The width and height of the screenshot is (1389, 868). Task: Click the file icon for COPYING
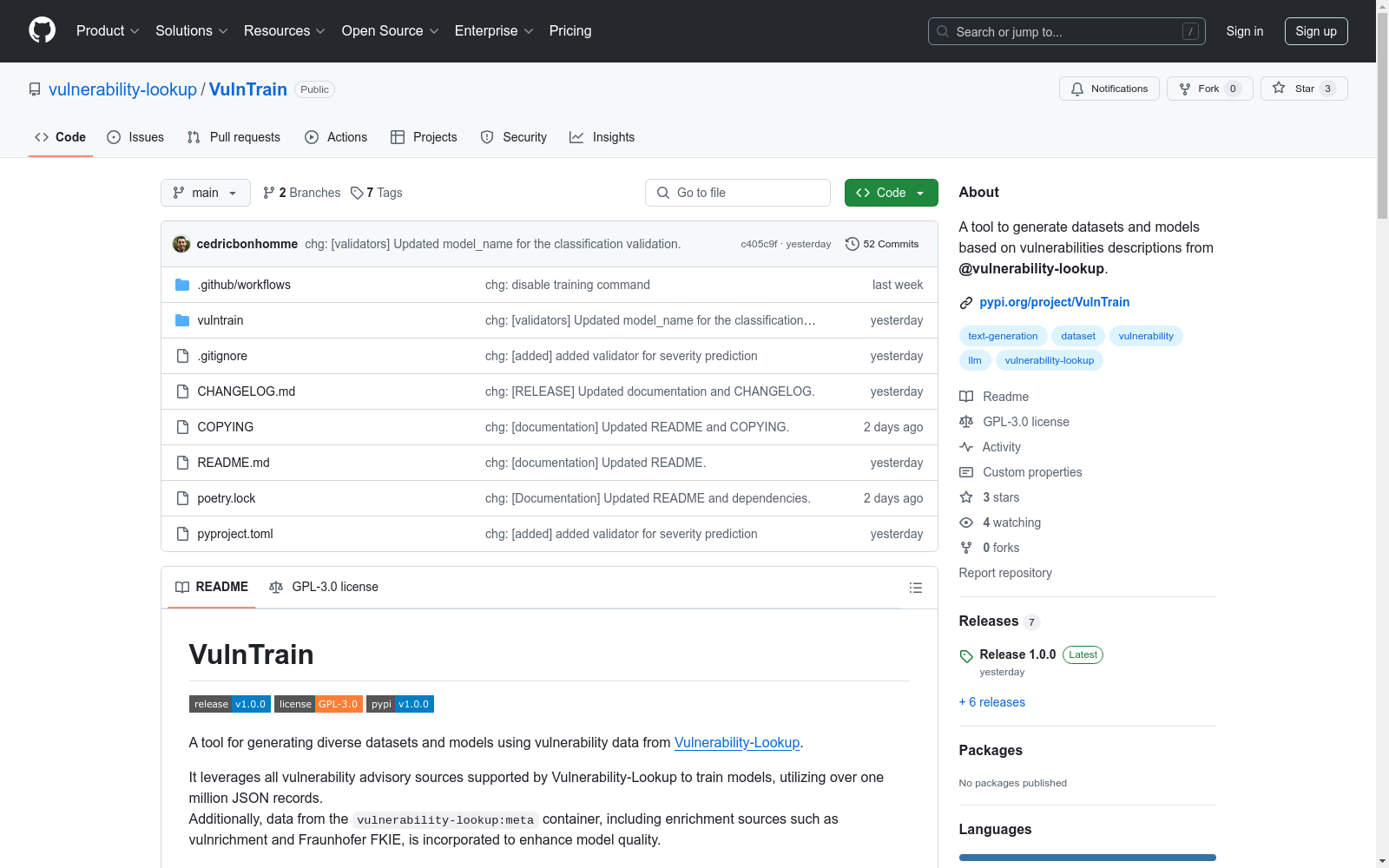pyautogui.click(x=182, y=427)
